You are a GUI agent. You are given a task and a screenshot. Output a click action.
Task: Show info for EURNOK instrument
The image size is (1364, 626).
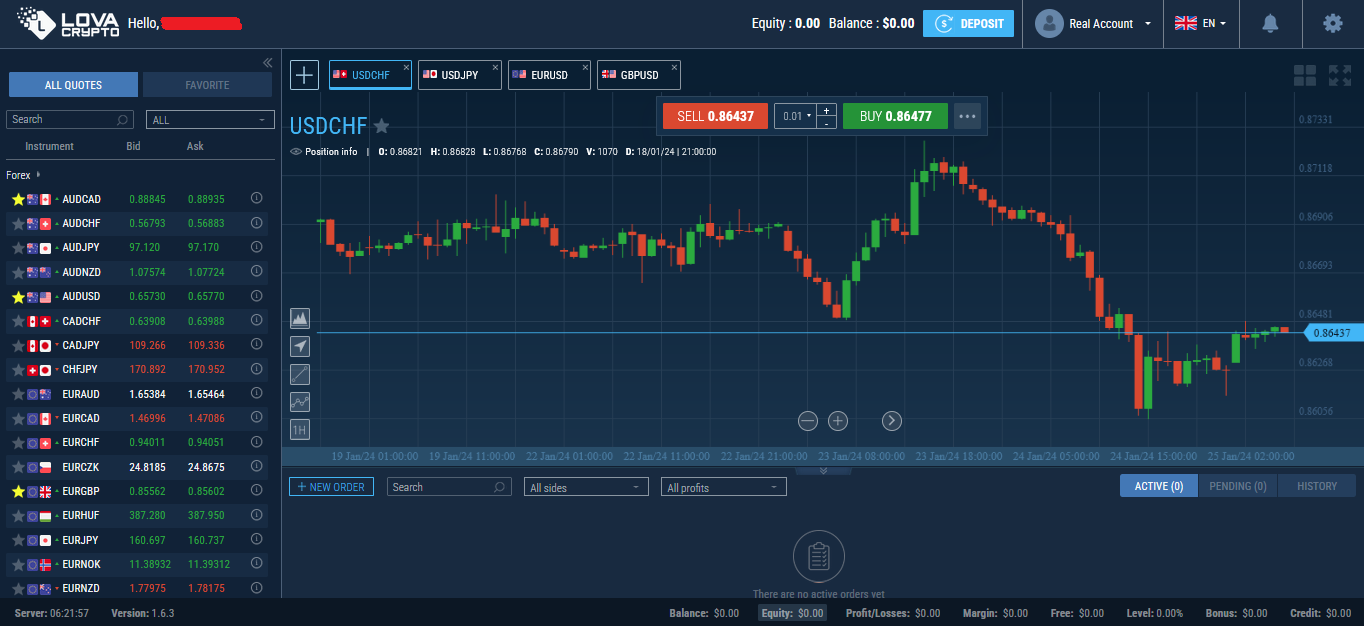tap(256, 564)
